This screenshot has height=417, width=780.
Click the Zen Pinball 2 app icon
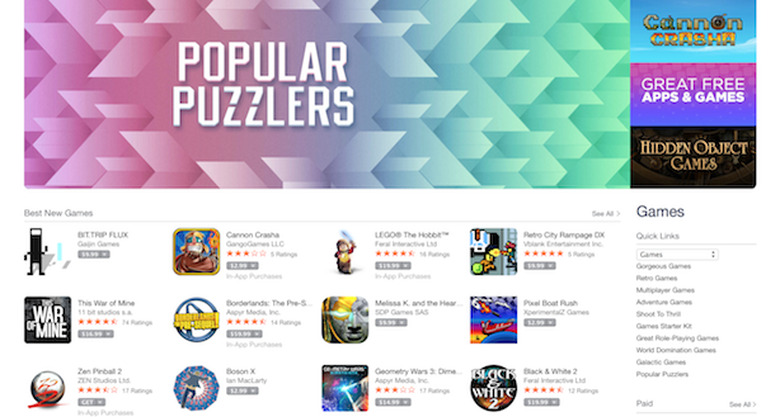tap(48, 388)
